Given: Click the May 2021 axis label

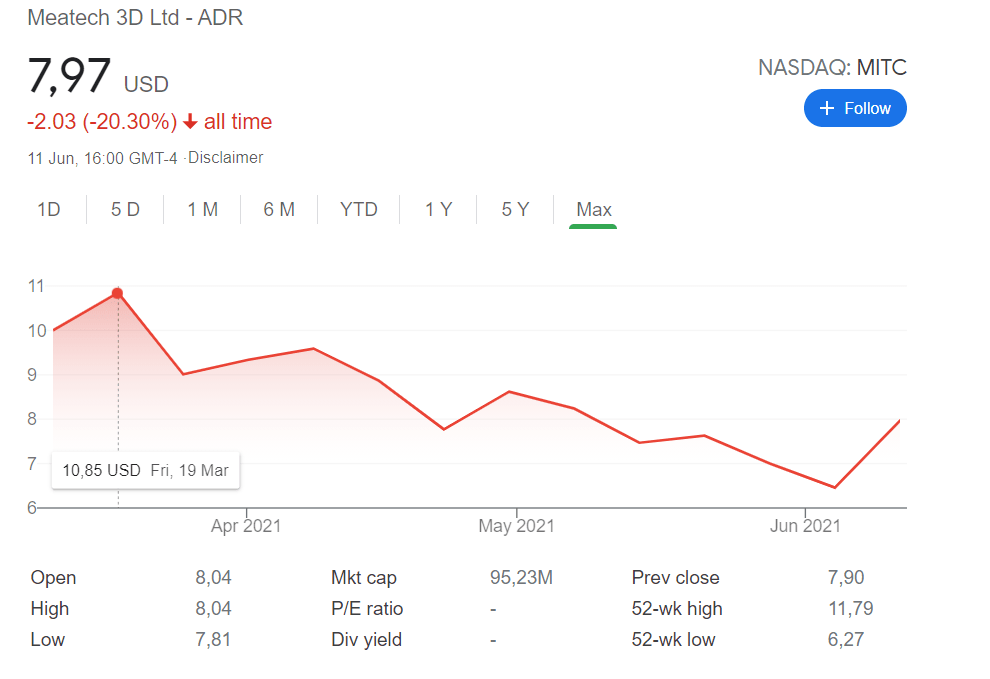Looking at the screenshot, I should (516, 526).
